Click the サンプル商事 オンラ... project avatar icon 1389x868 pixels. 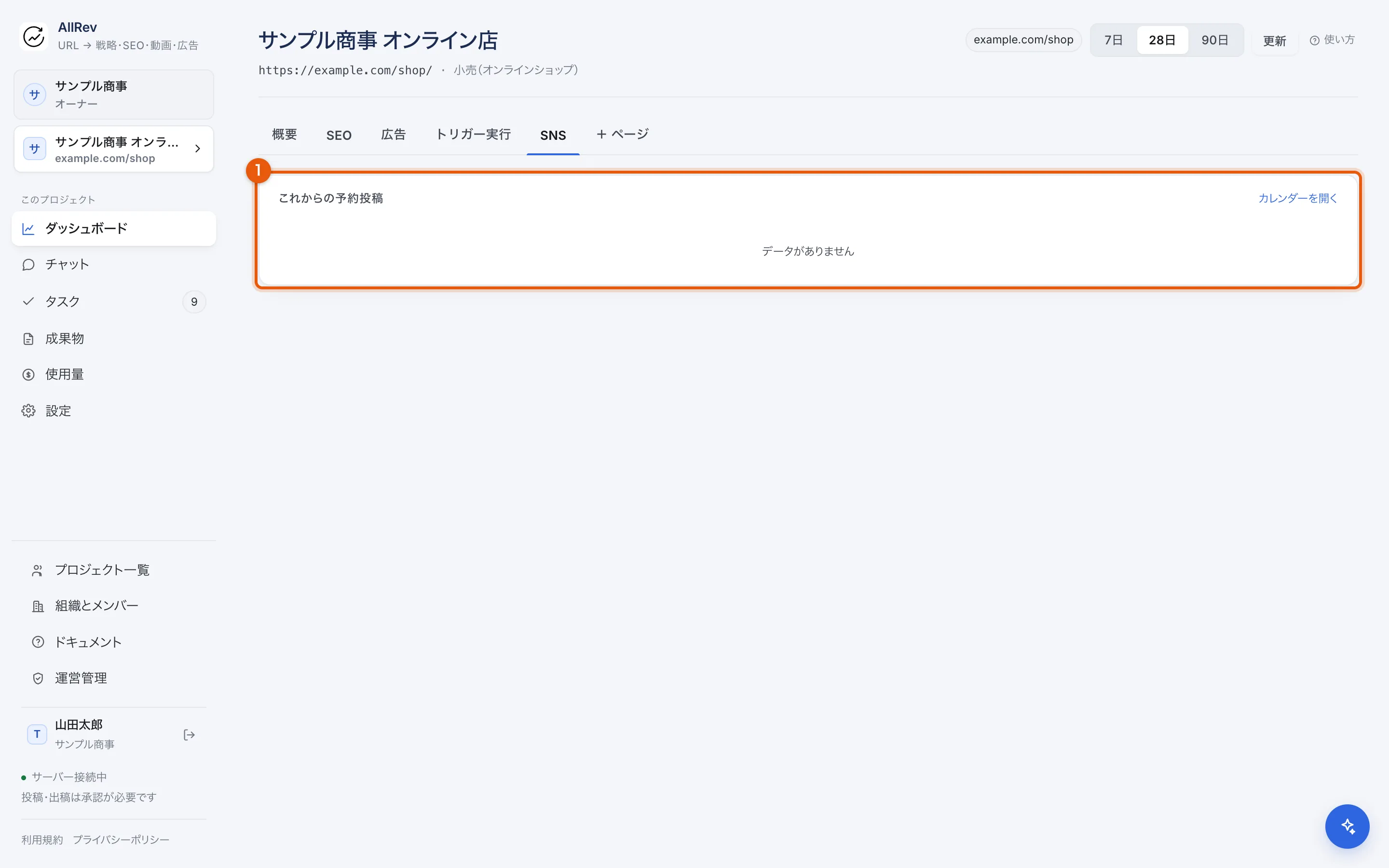click(x=34, y=149)
